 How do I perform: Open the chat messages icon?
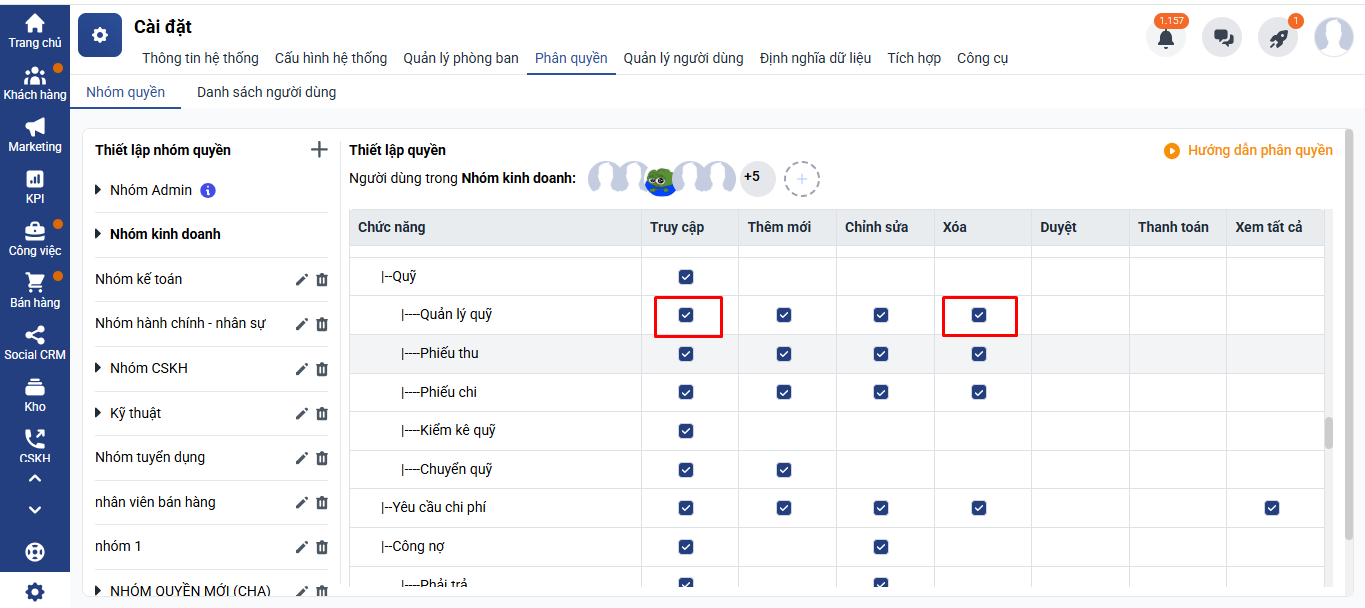pos(1222,38)
